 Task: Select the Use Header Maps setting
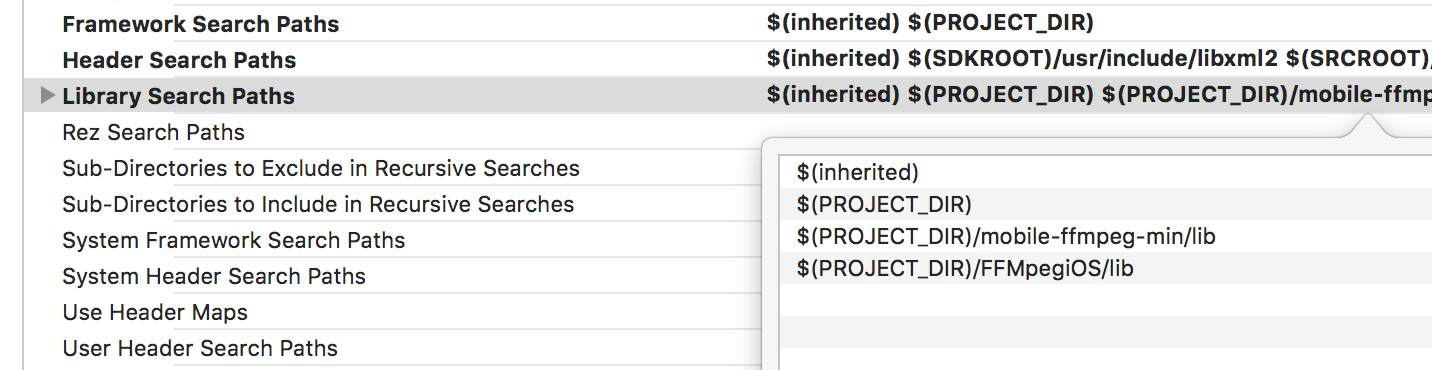pyautogui.click(x=155, y=312)
